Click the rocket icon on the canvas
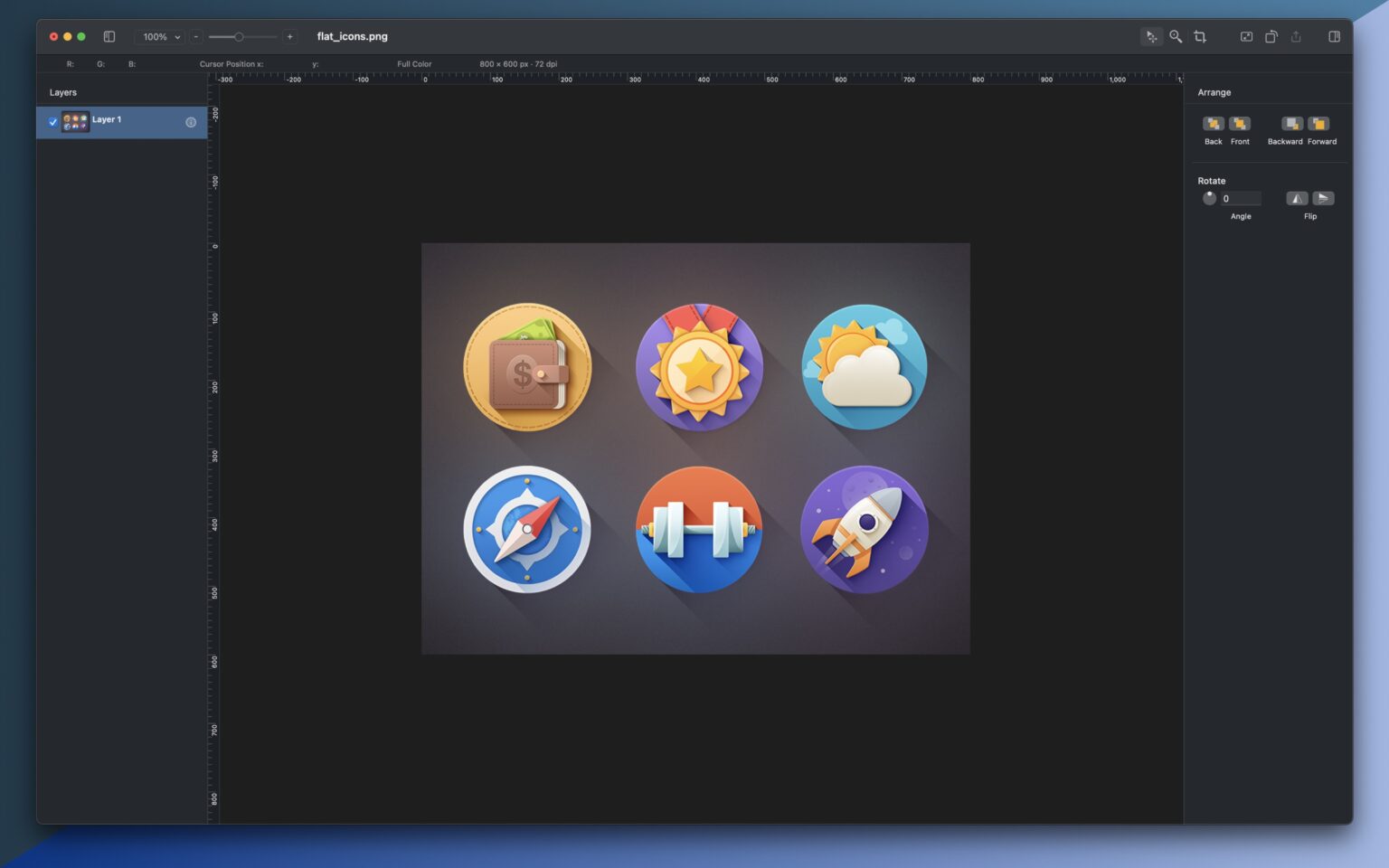Screen dimensions: 1389x868 point(865,530)
